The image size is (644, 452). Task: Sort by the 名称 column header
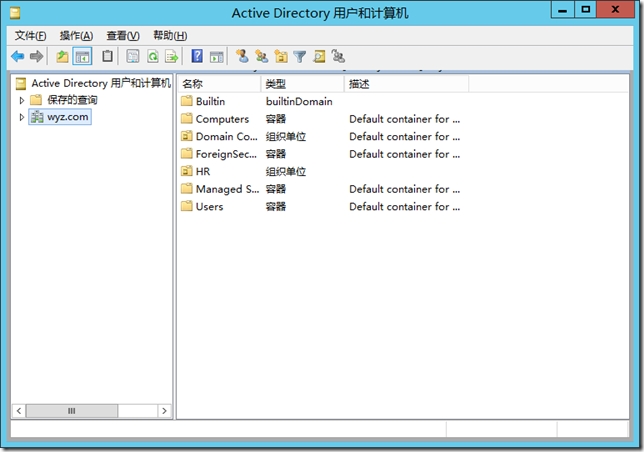[219, 84]
